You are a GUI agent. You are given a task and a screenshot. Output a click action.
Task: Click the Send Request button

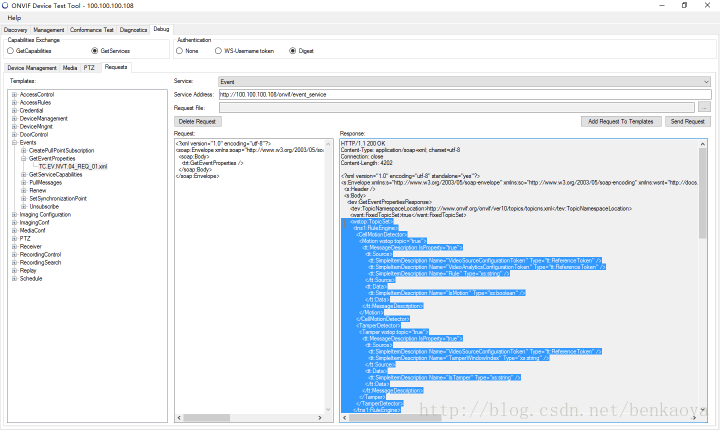[x=687, y=122]
